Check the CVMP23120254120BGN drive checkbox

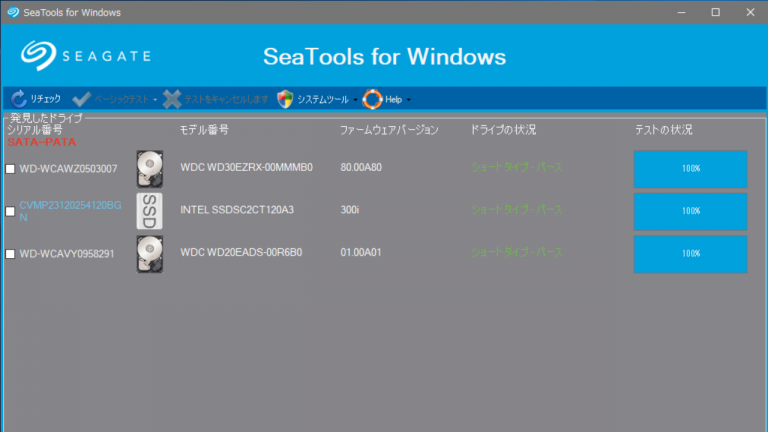point(10,212)
